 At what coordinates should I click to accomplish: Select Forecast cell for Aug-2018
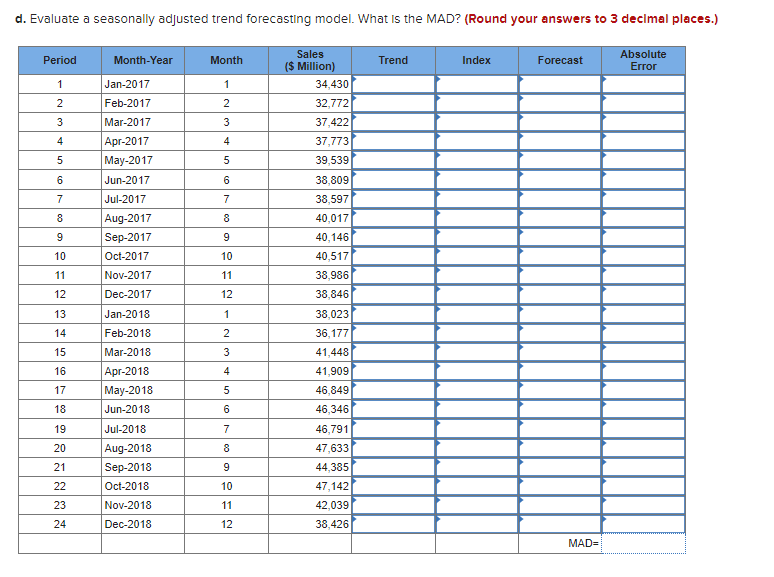point(560,448)
